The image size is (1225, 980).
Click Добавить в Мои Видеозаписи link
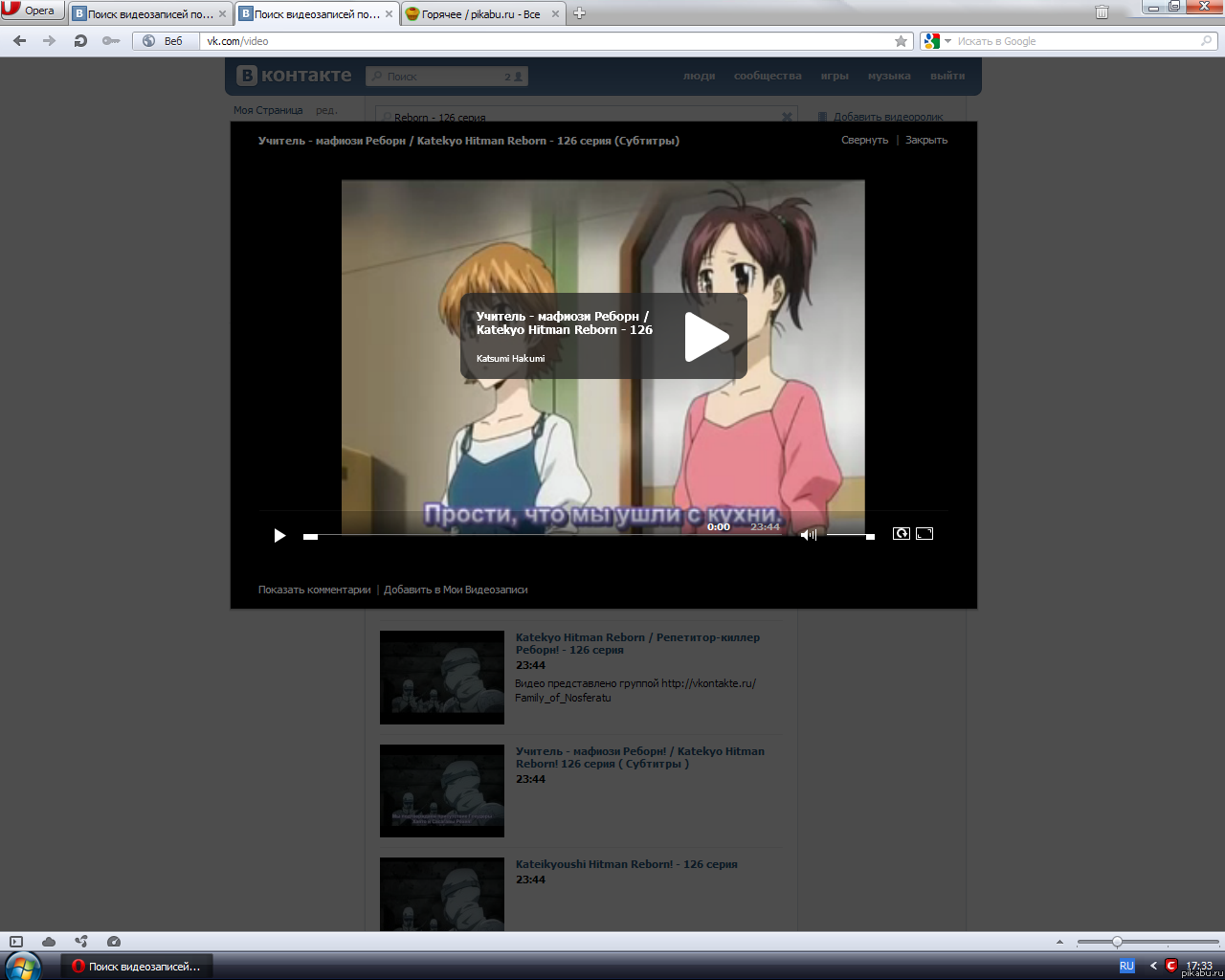[x=456, y=590]
